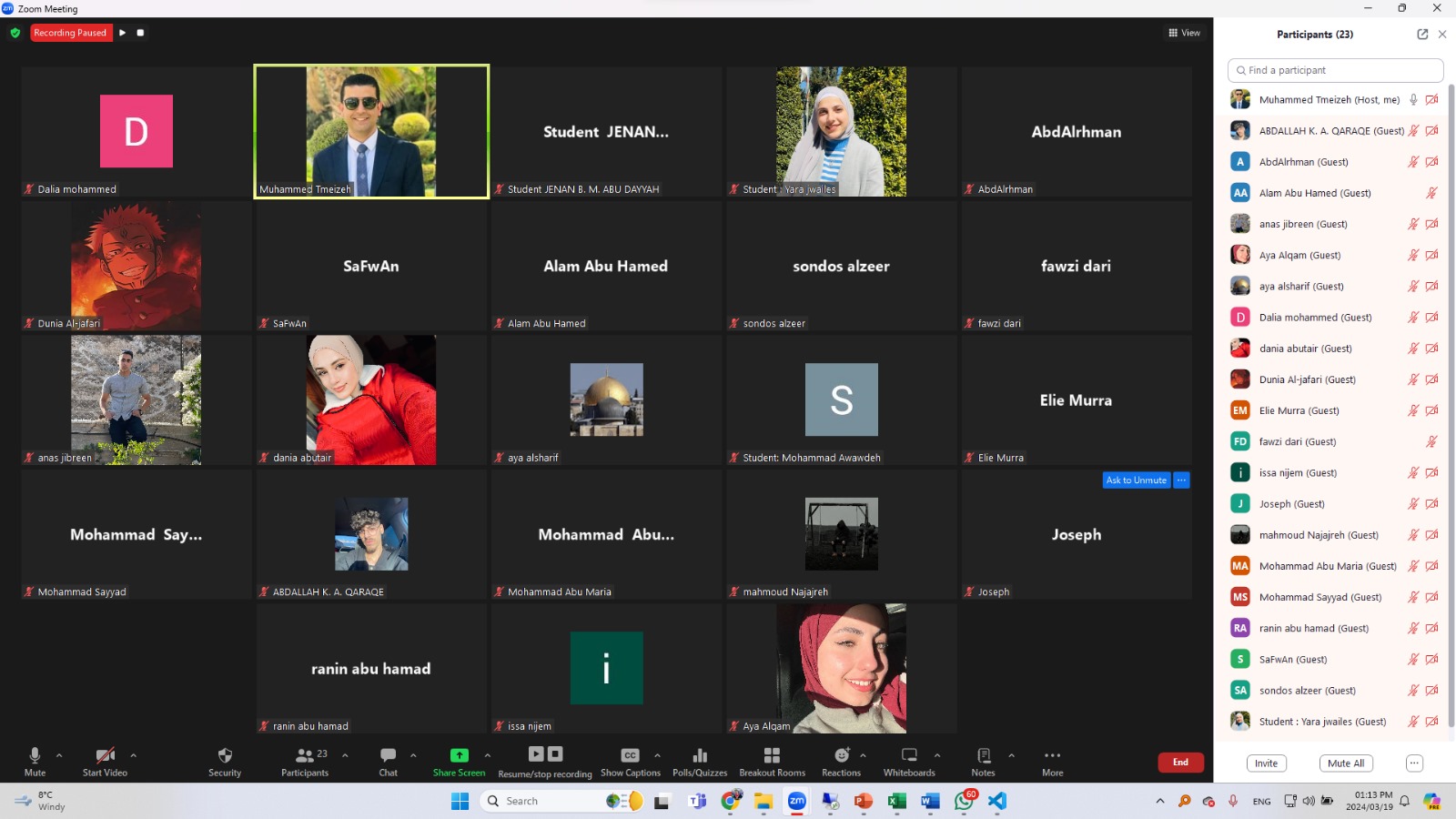
Task: Expand video options arrow beside Start Video
Action: tap(134, 755)
